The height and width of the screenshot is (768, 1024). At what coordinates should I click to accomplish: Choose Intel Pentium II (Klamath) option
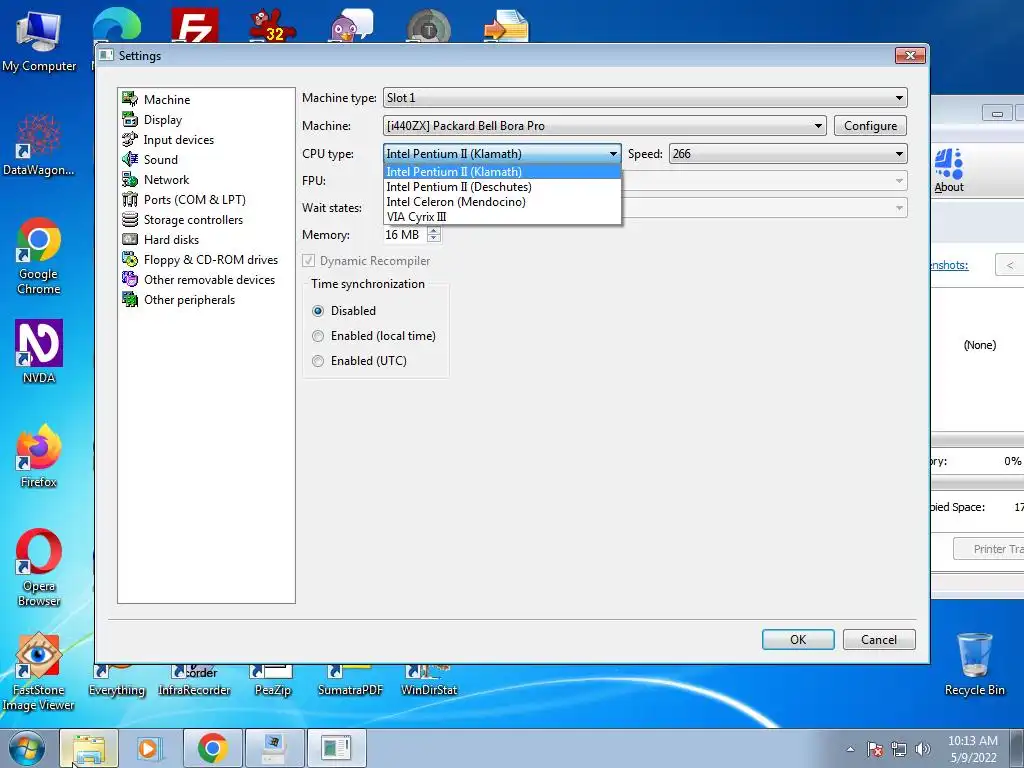click(502, 172)
